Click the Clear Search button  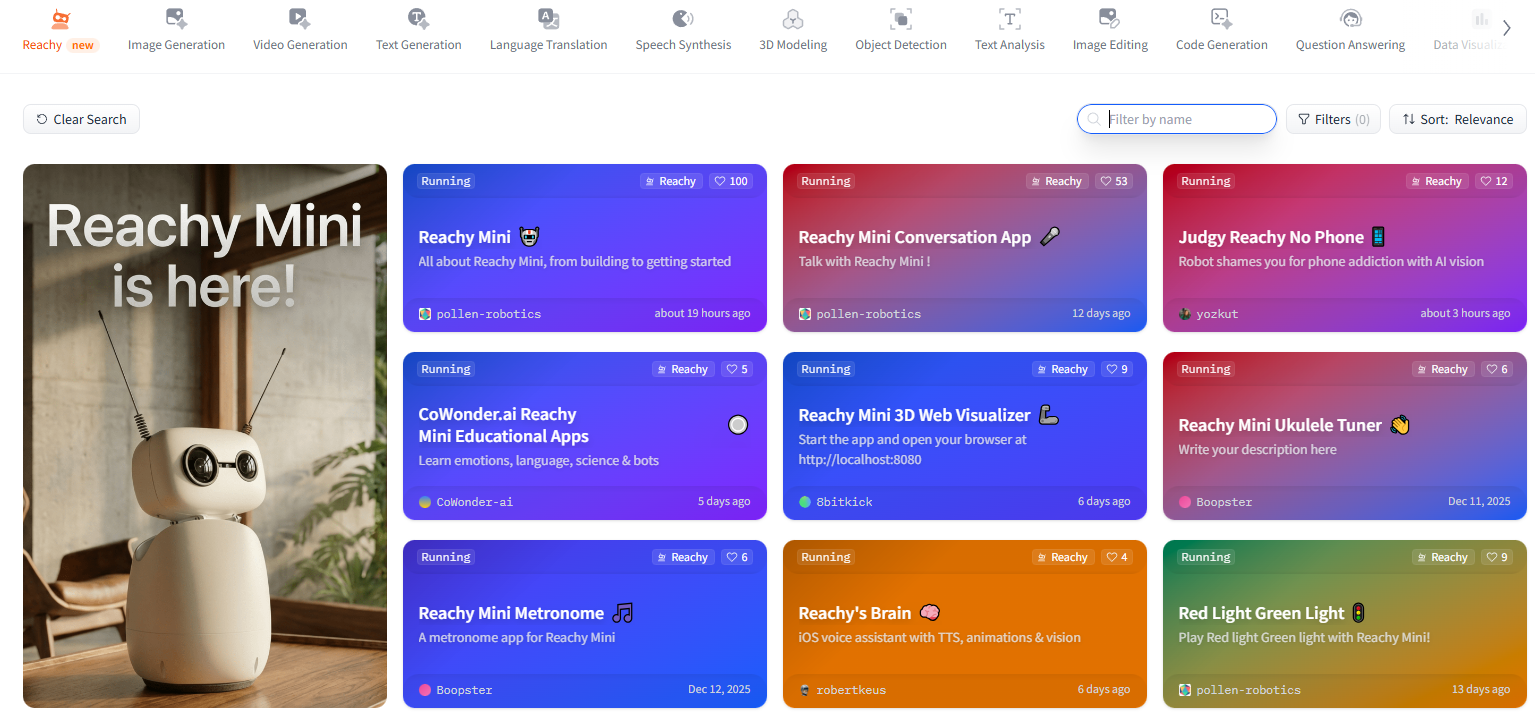pyautogui.click(x=81, y=119)
